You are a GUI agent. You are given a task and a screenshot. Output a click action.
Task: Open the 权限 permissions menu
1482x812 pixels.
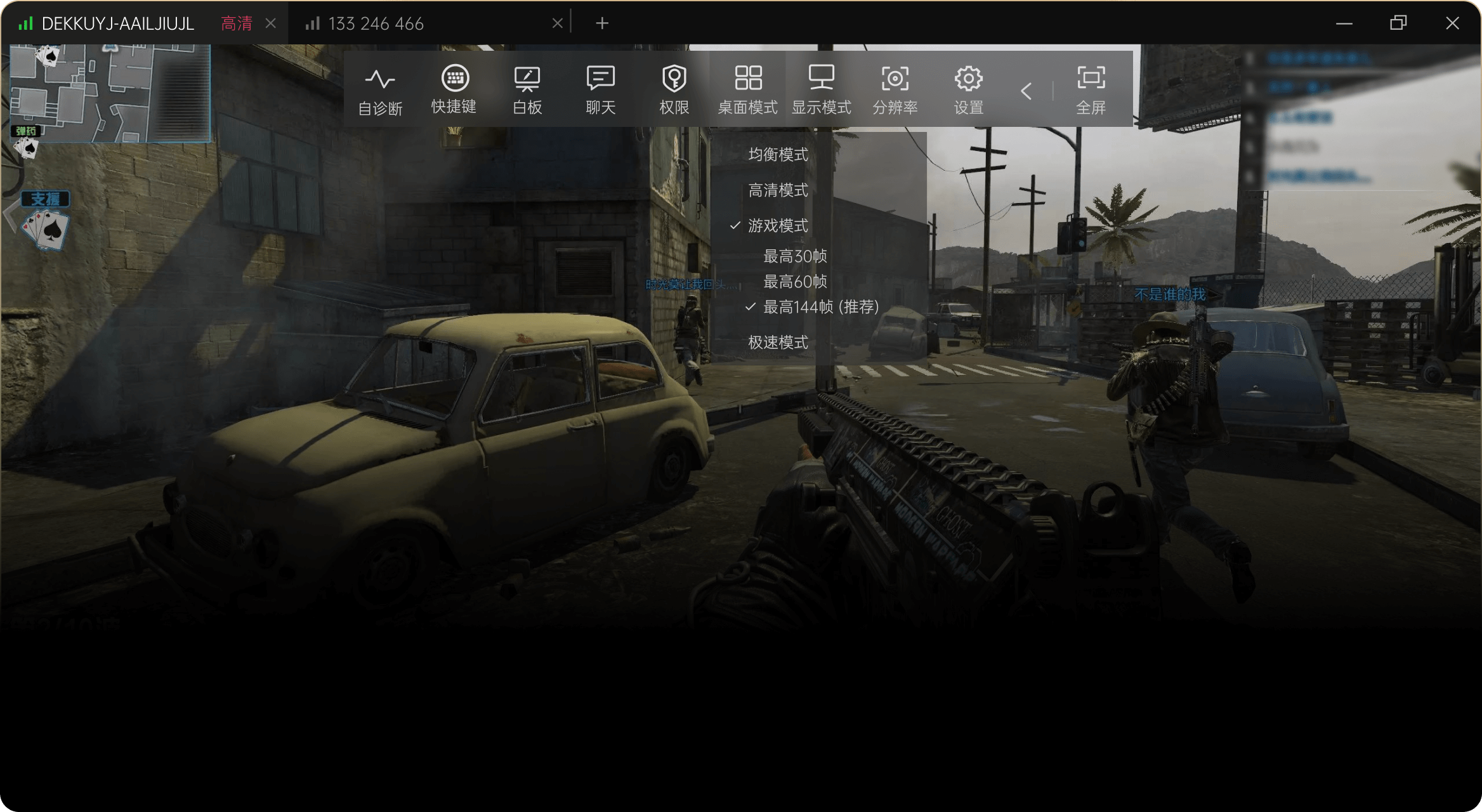pyautogui.click(x=674, y=90)
